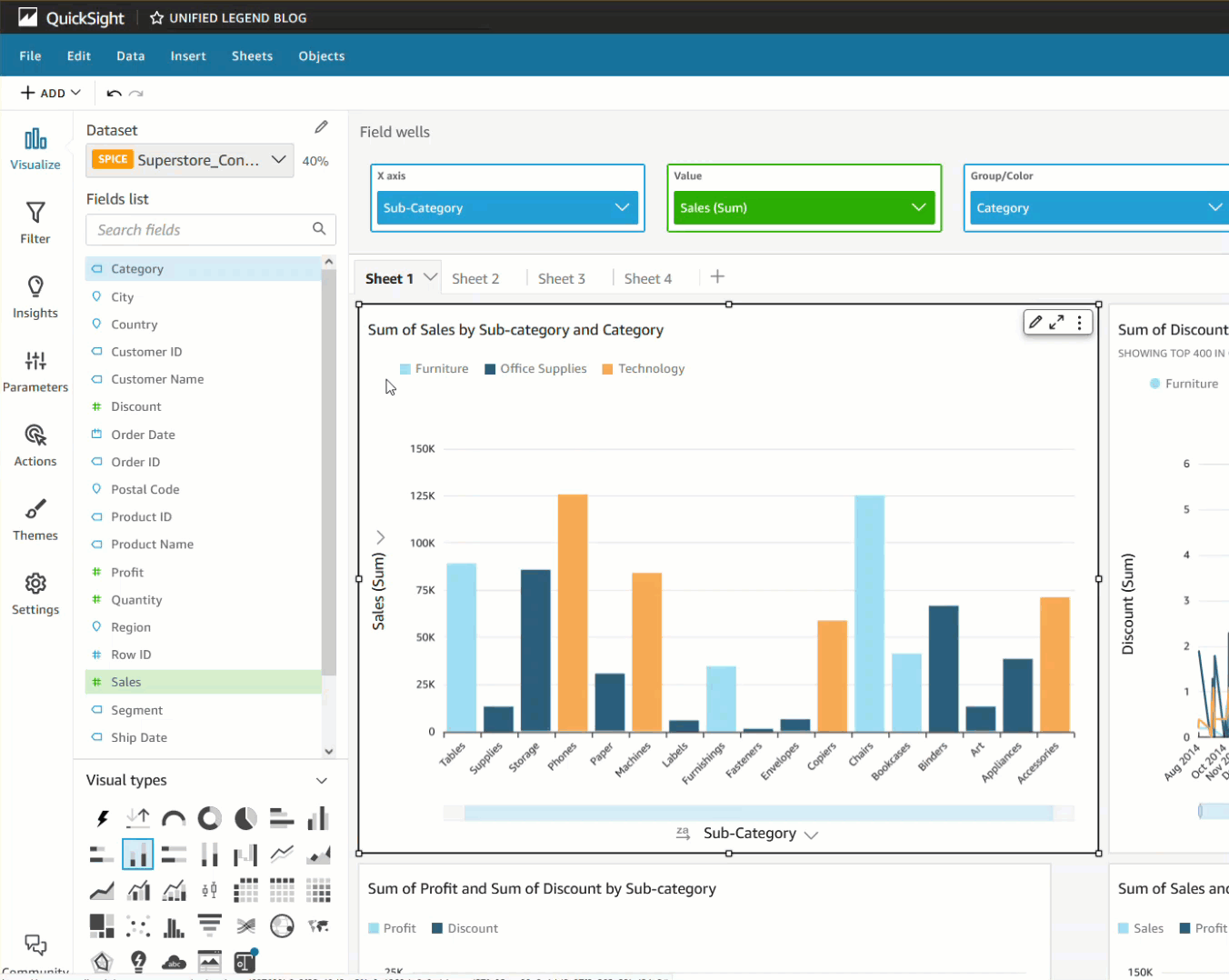Open the Sales (Sum) value field menu

[918, 207]
